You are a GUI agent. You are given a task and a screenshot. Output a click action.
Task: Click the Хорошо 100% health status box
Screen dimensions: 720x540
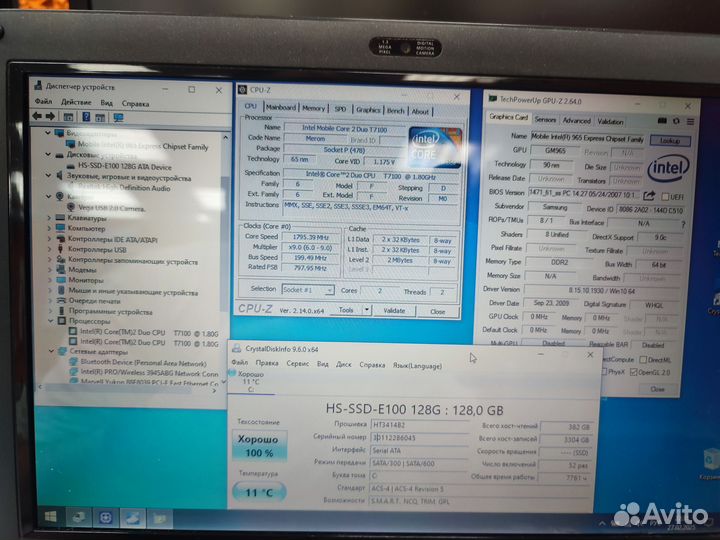coord(258,445)
